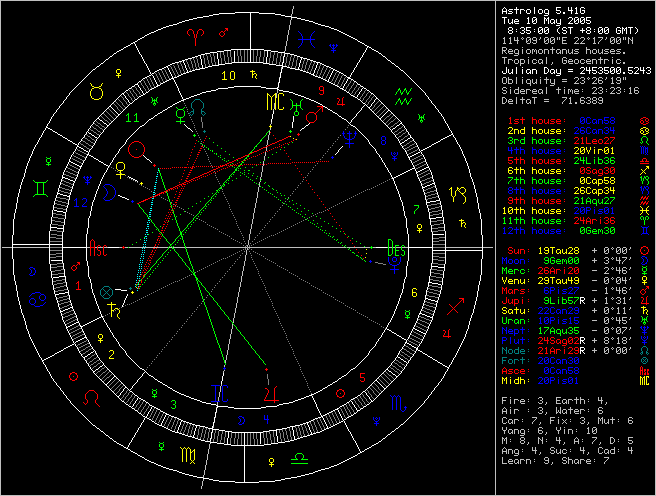Image resolution: width=656 pixels, height=496 pixels.
Task: Click the green Des label in the chart
Action: click(x=396, y=245)
